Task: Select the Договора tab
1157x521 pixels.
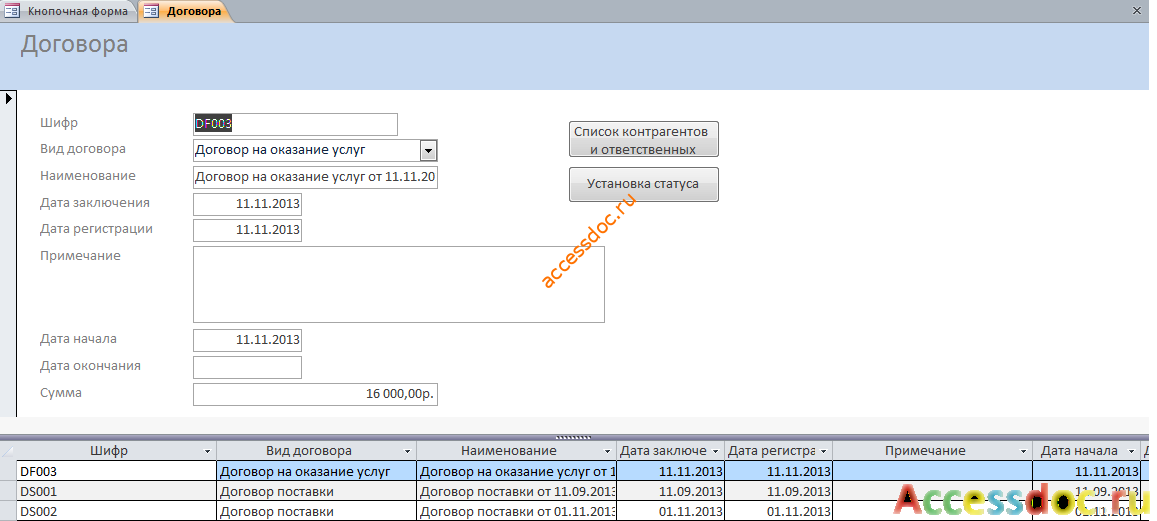Action: 184,11
